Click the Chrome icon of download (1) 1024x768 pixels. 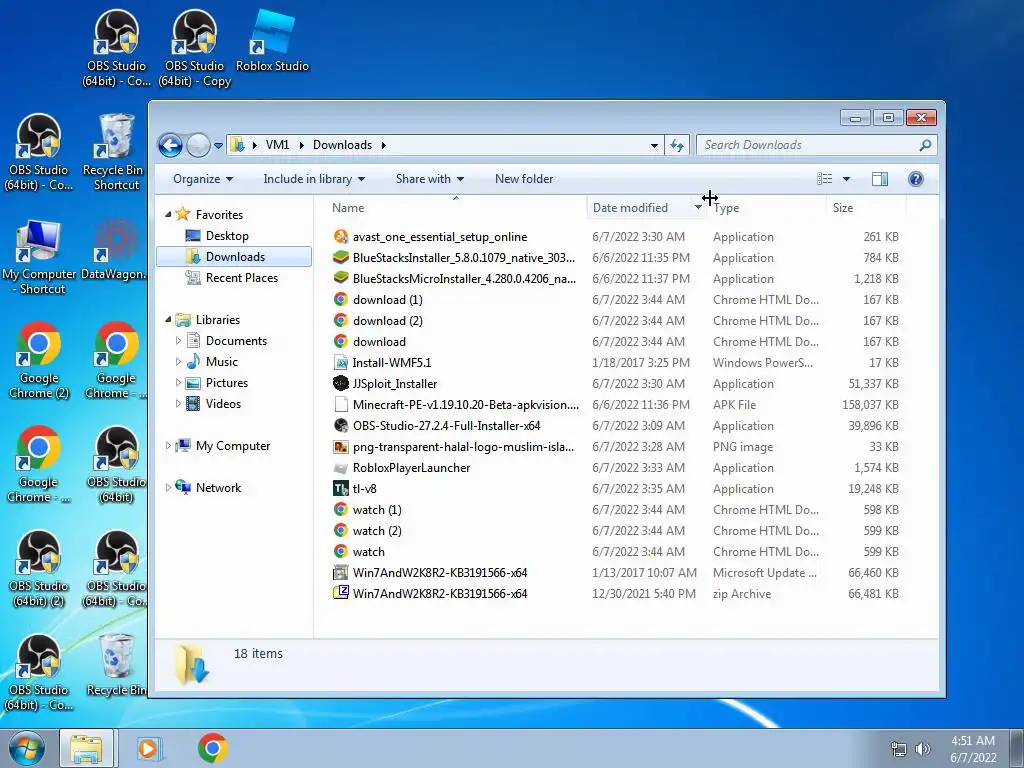tap(340, 300)
